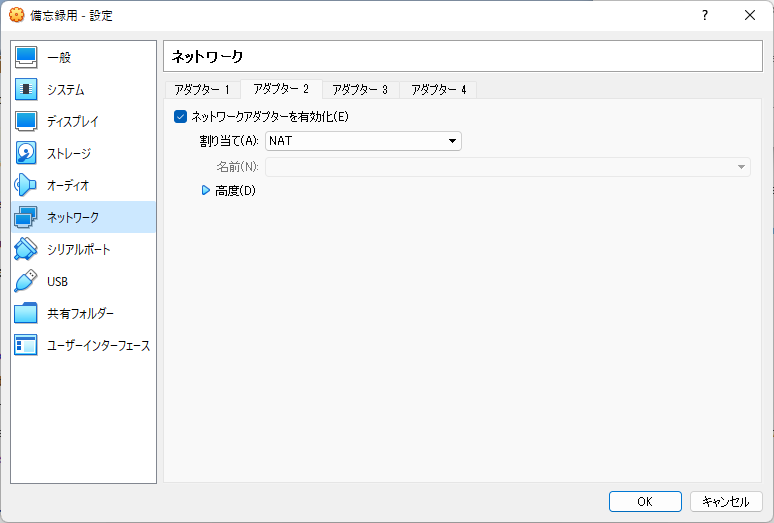
Task: Click the システム chip icon
Action: pyautogui.click(x=26, y=89)
